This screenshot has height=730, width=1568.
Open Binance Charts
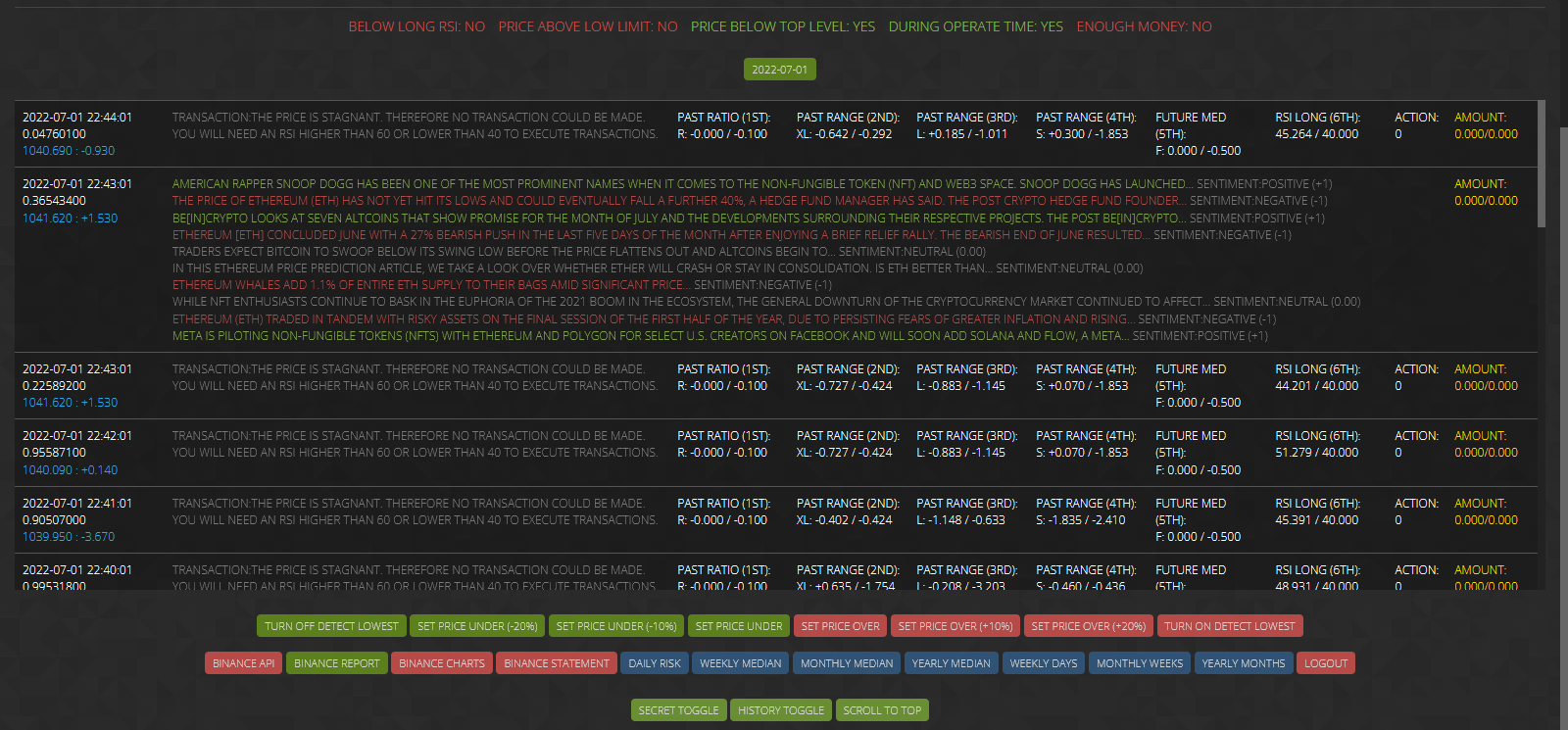[442, 663]
